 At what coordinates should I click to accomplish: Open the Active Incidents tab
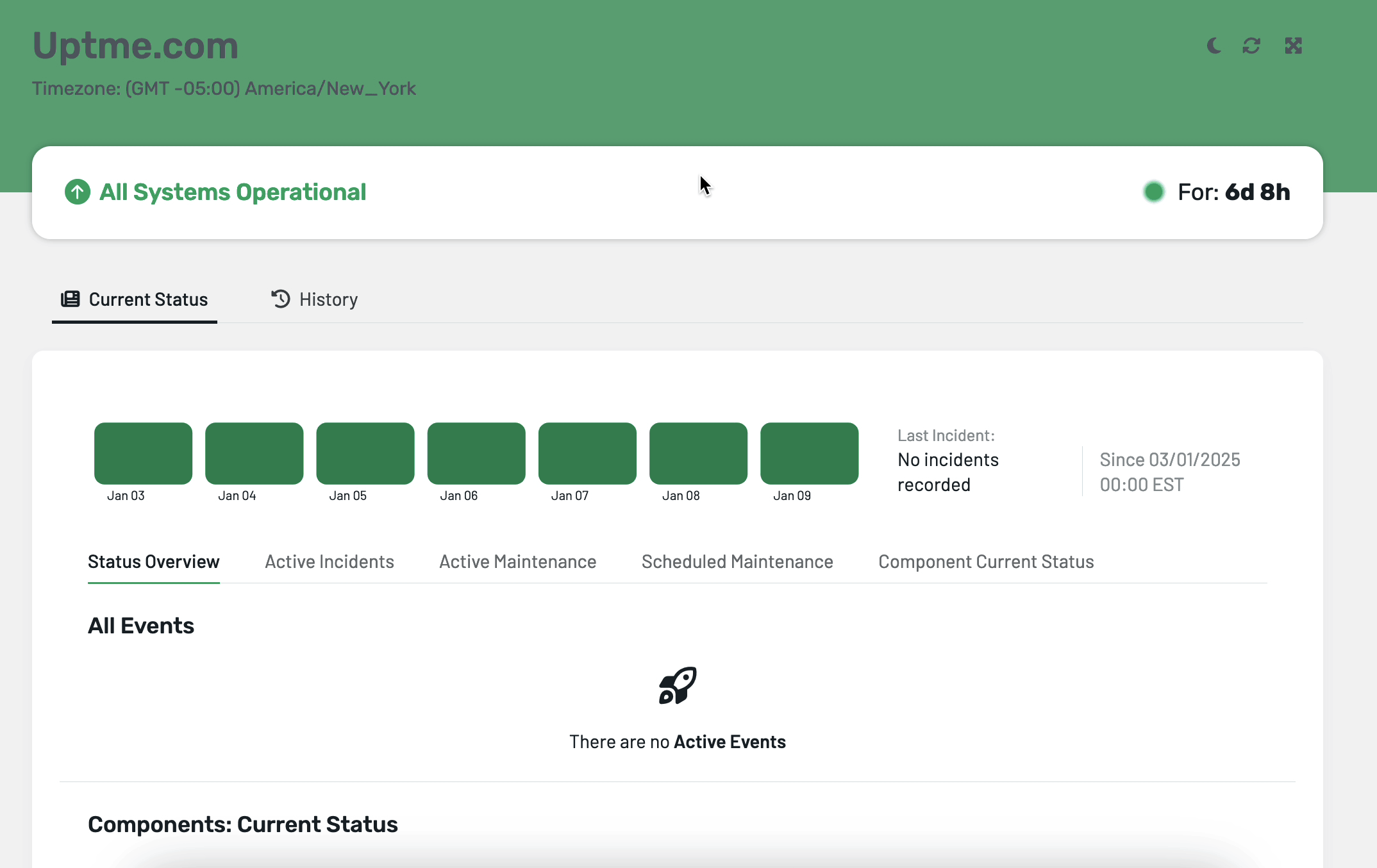[330, 562]
